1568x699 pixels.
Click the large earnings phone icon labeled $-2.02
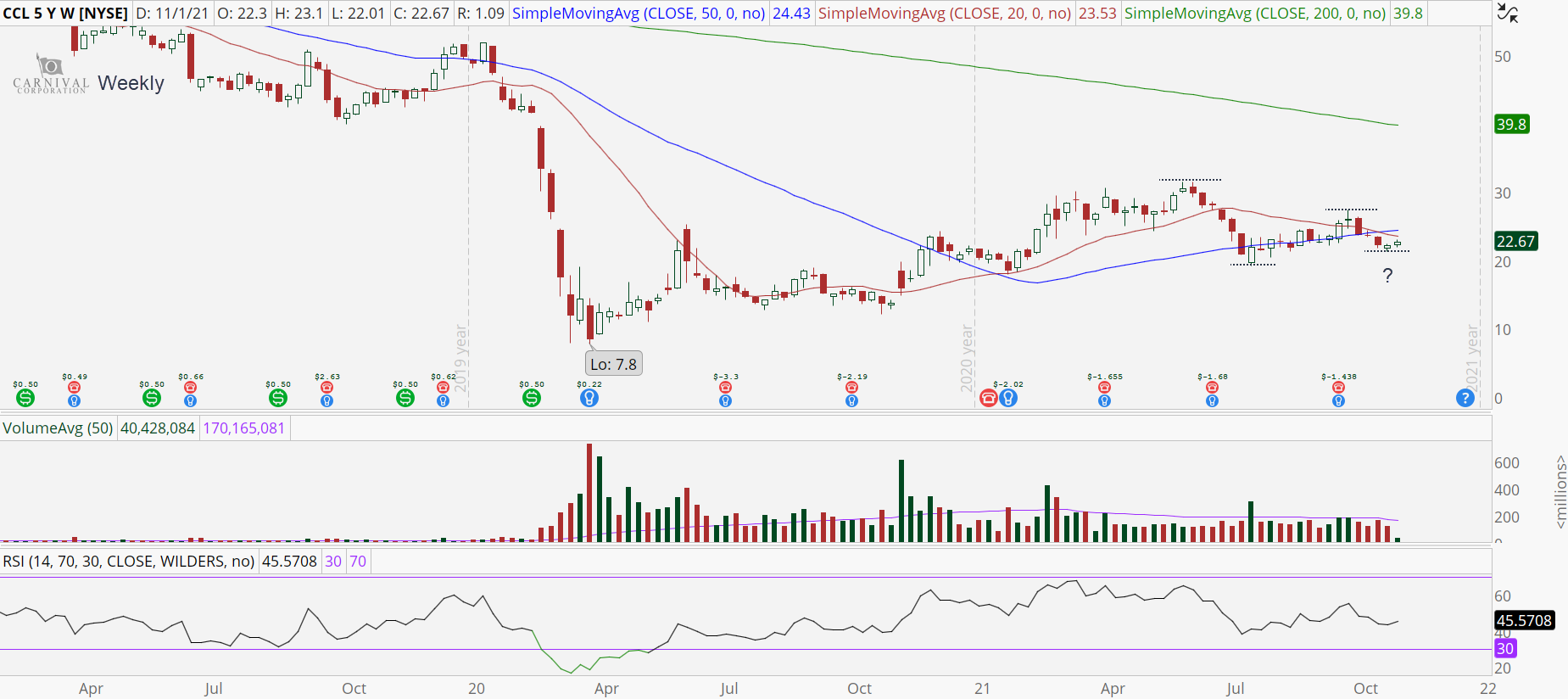(x=989, y=398)
